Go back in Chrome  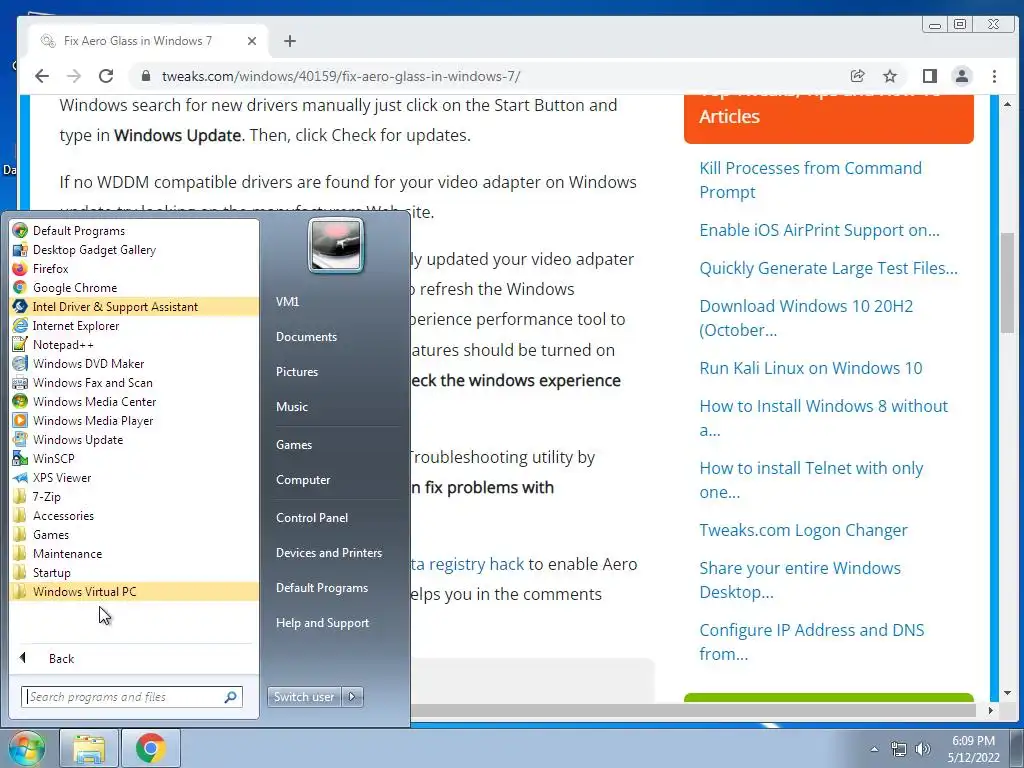(x=42, y=76)
